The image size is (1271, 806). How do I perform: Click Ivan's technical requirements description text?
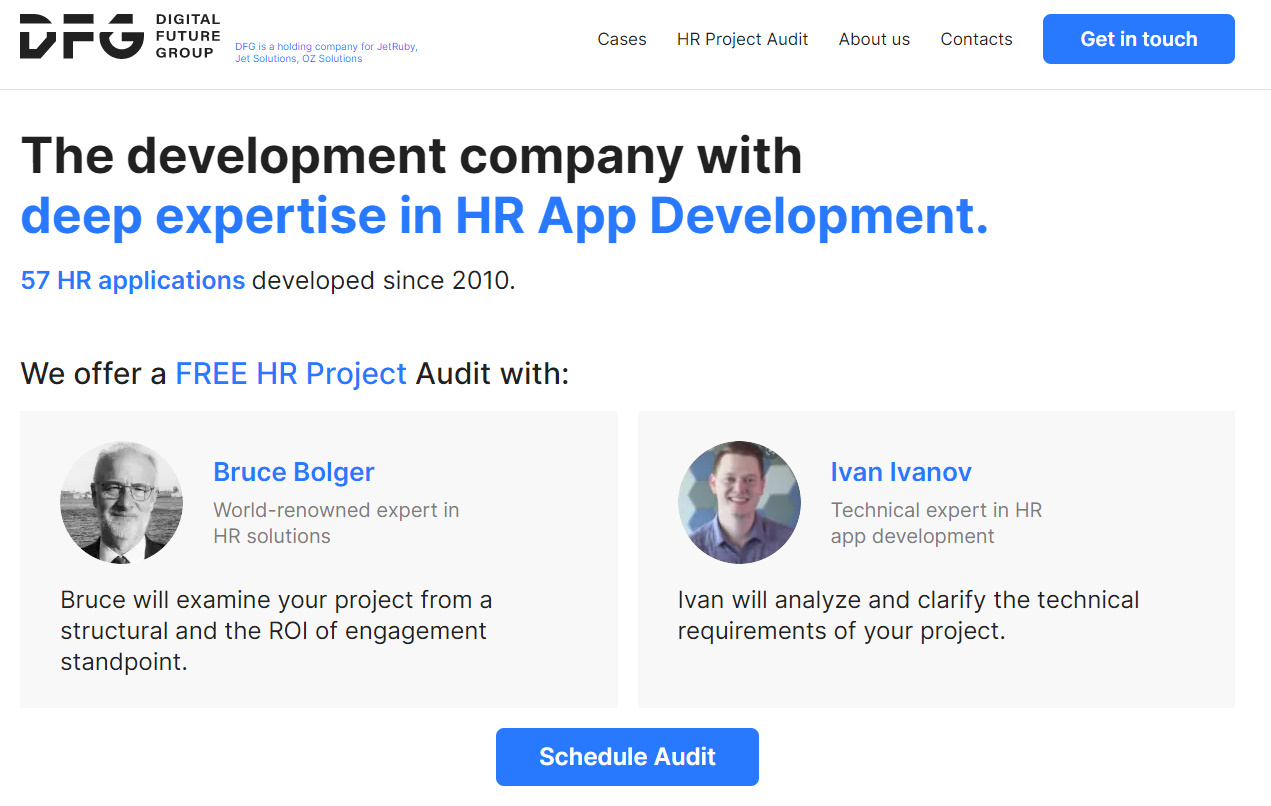(x=908, y=616)
